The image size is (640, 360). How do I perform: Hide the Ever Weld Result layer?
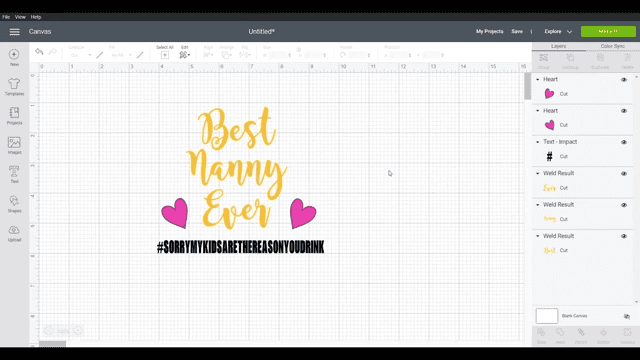coord(624,173)
